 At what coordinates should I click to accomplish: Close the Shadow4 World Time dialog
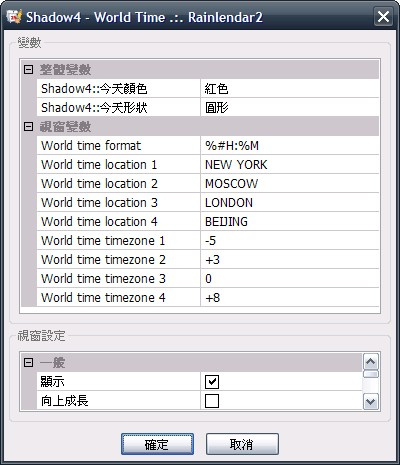(383, 17)
